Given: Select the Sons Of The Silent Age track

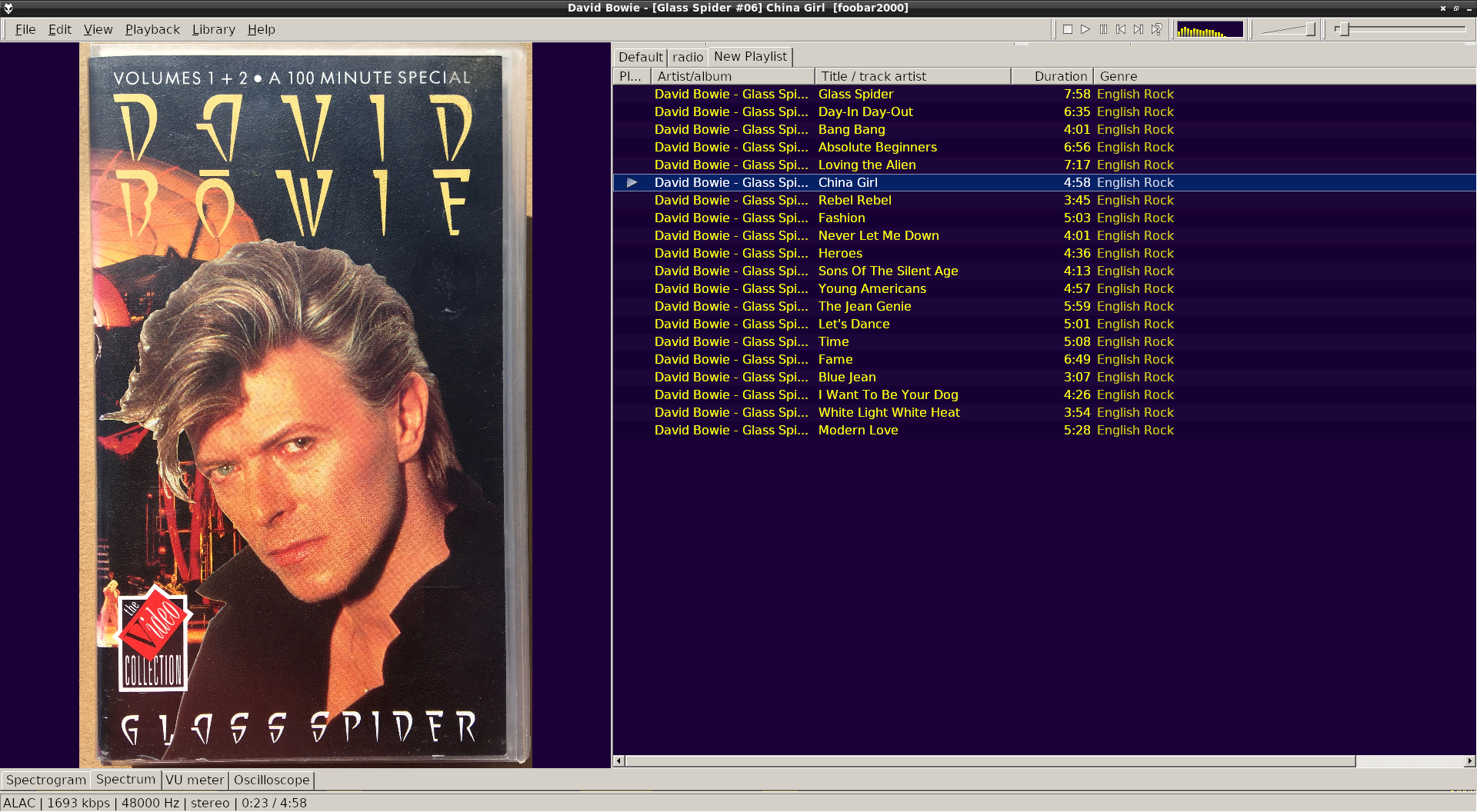Looking at the screenshot, I should (x=888, y=271).
